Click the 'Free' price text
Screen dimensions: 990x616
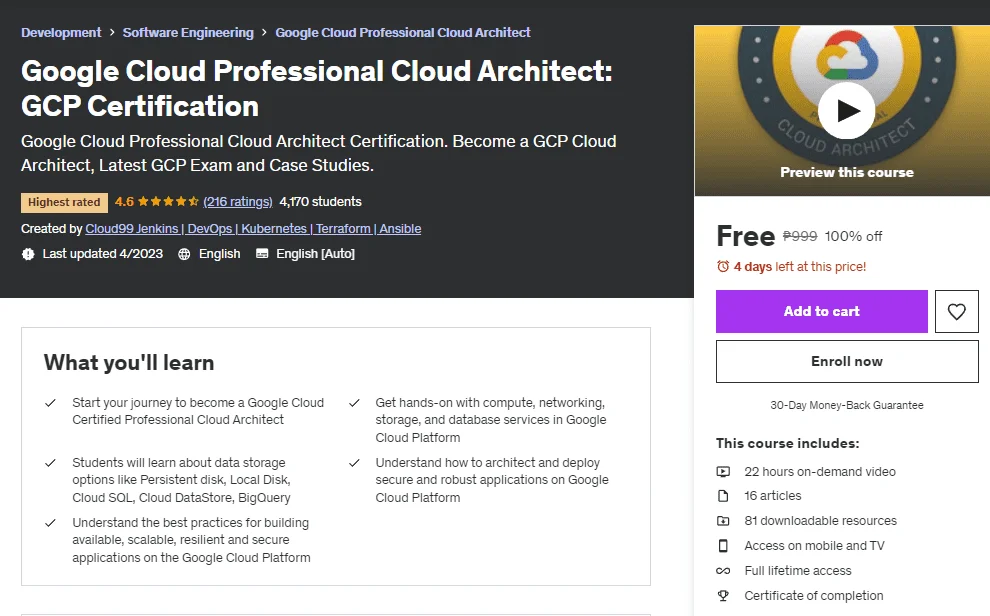pyautogui.click(x=745, y=237)
